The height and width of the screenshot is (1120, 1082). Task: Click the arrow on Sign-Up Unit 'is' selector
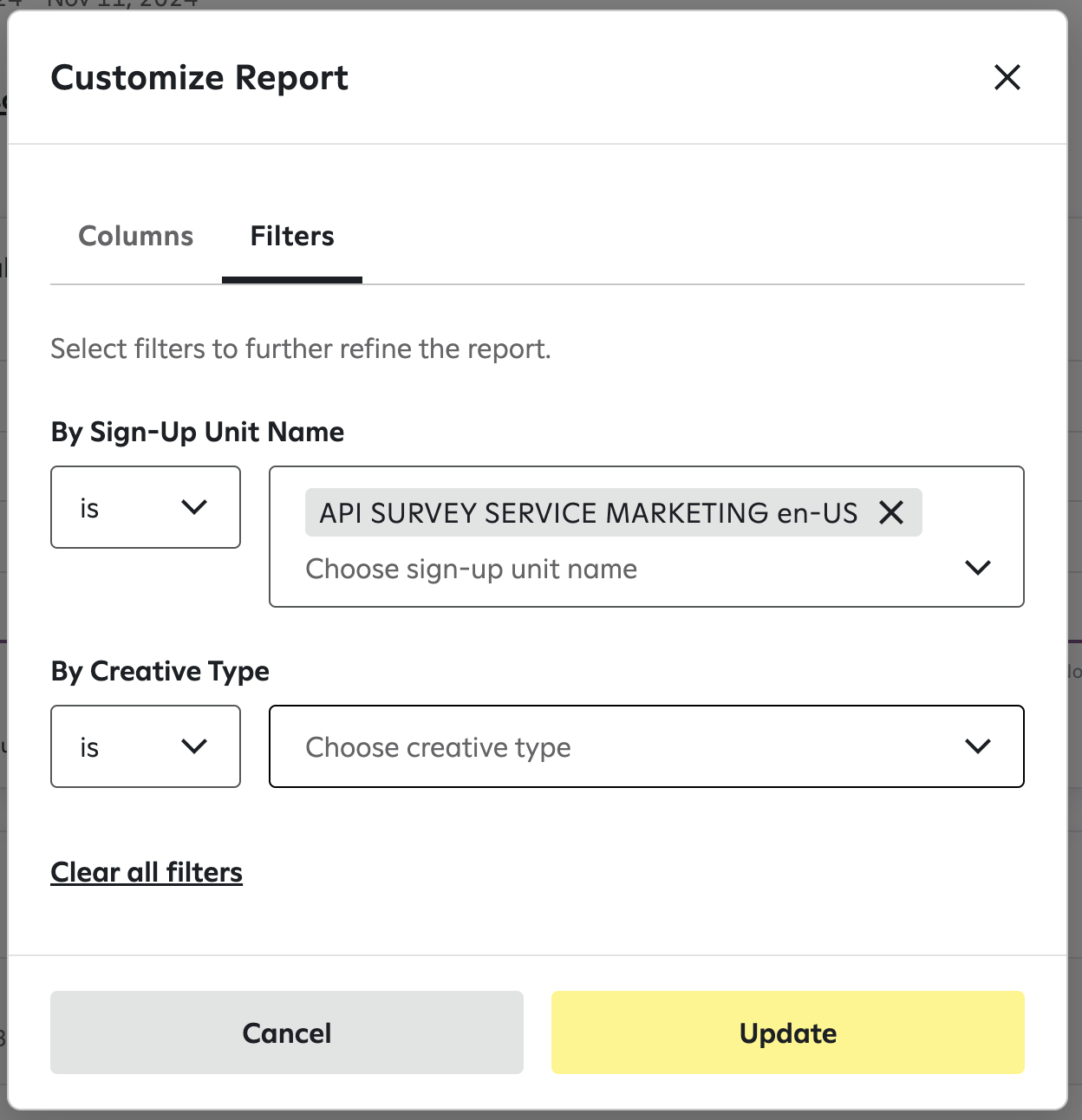click(x=194, y=507)
